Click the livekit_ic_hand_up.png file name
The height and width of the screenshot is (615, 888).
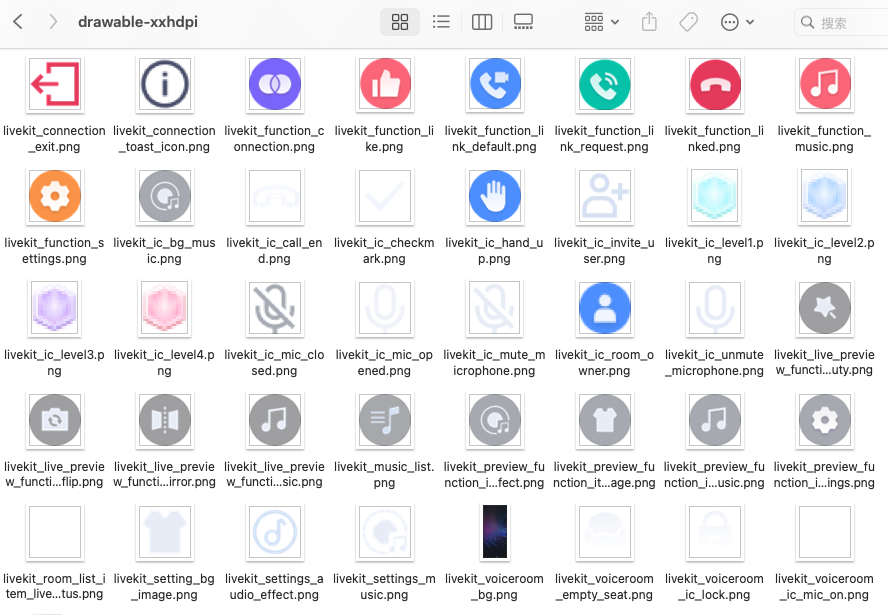(494, 251)
